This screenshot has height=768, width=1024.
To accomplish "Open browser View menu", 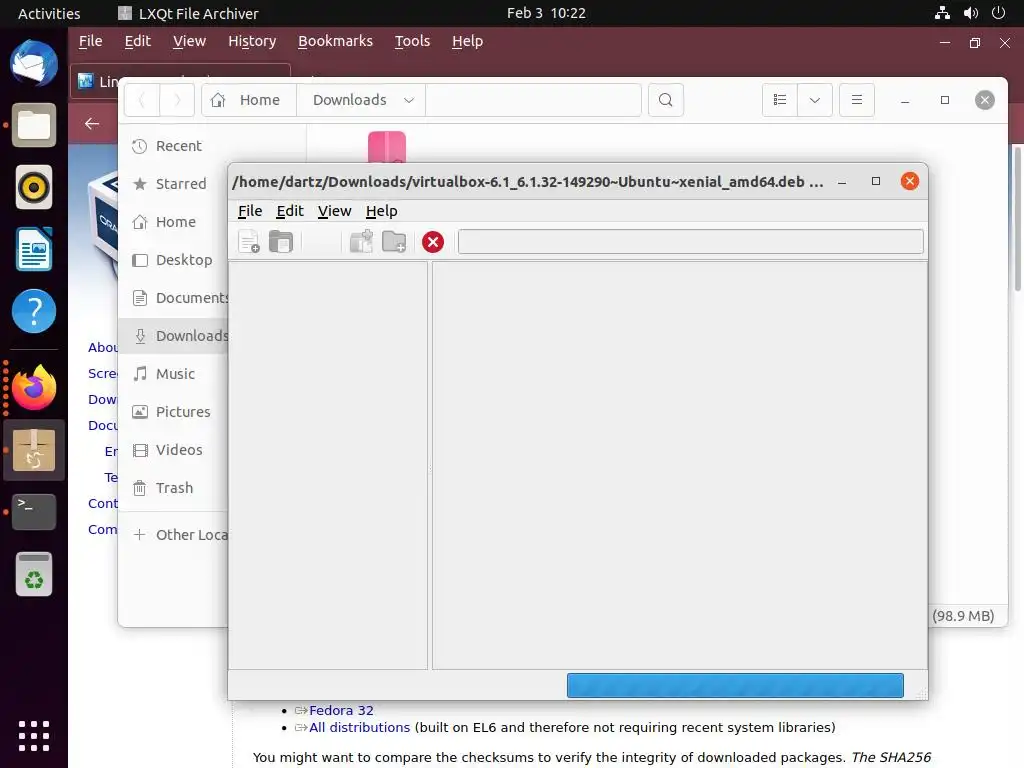I will click(x=189, y=41).
